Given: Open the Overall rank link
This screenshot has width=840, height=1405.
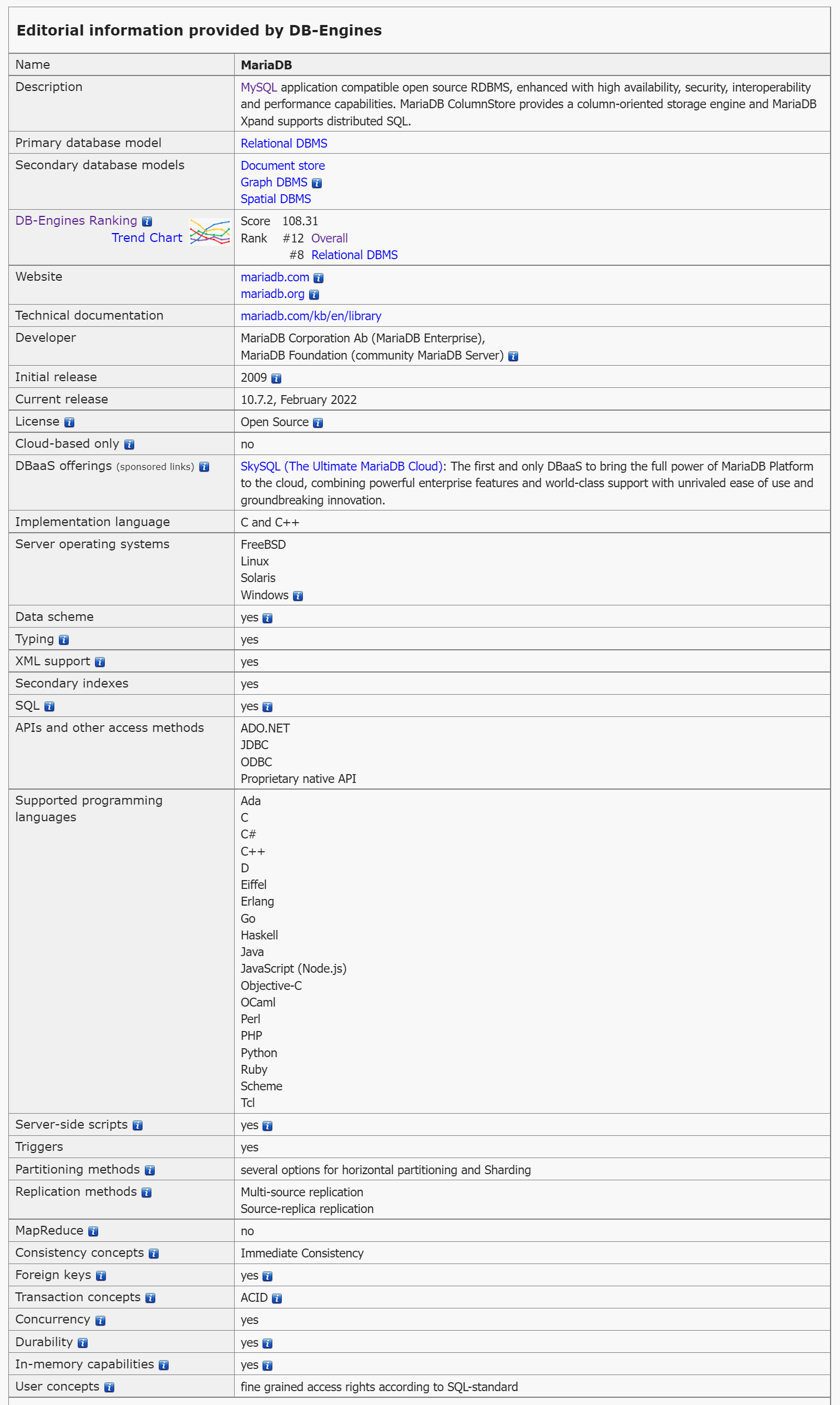Looking at the screenshot, I should [330, 238].
